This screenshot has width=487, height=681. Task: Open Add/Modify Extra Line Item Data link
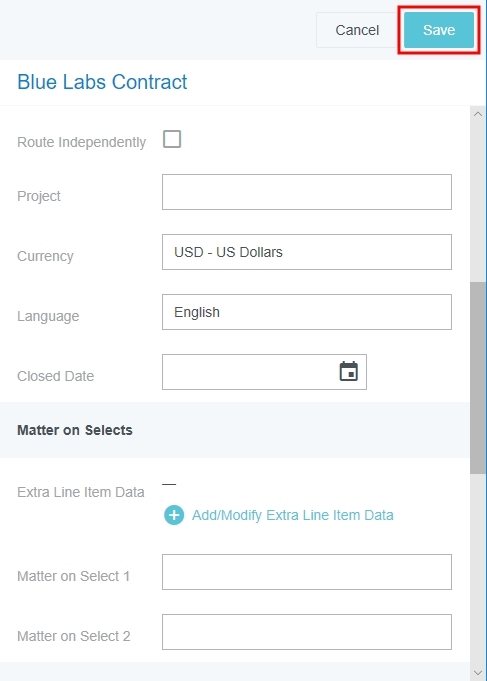coord(293,515)
